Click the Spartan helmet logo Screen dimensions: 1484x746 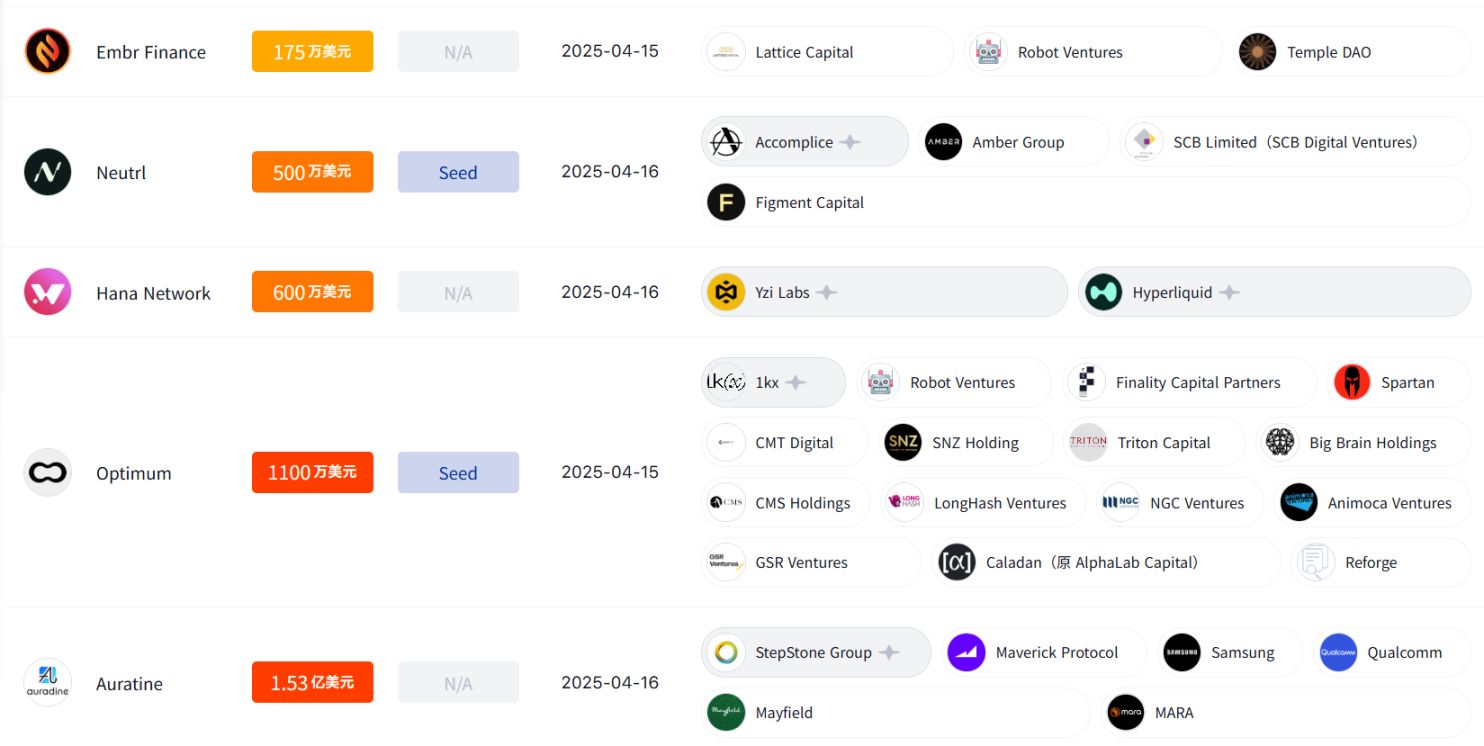click(x=1352, y=382)
